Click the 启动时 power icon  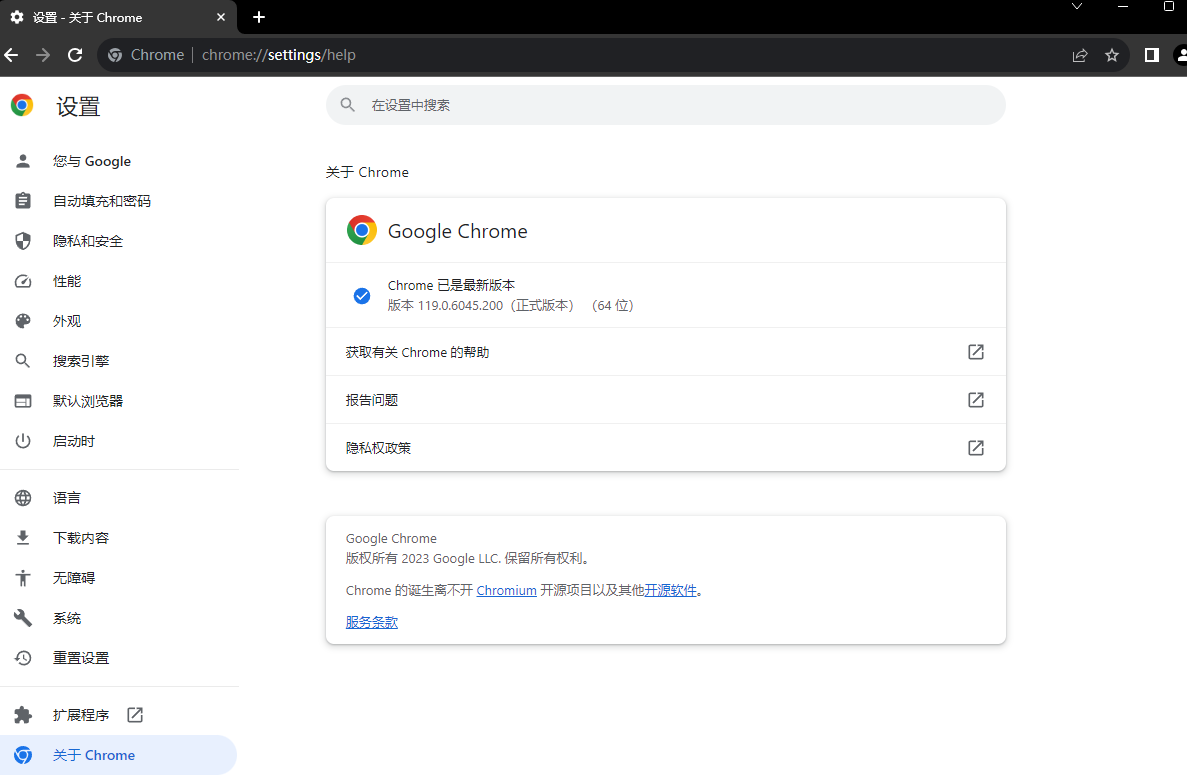click(x=23, y=441)
